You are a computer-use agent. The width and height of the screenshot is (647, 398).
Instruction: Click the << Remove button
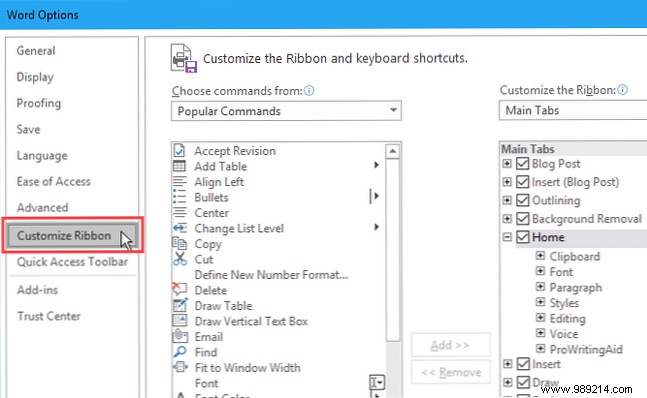(451, 372)
